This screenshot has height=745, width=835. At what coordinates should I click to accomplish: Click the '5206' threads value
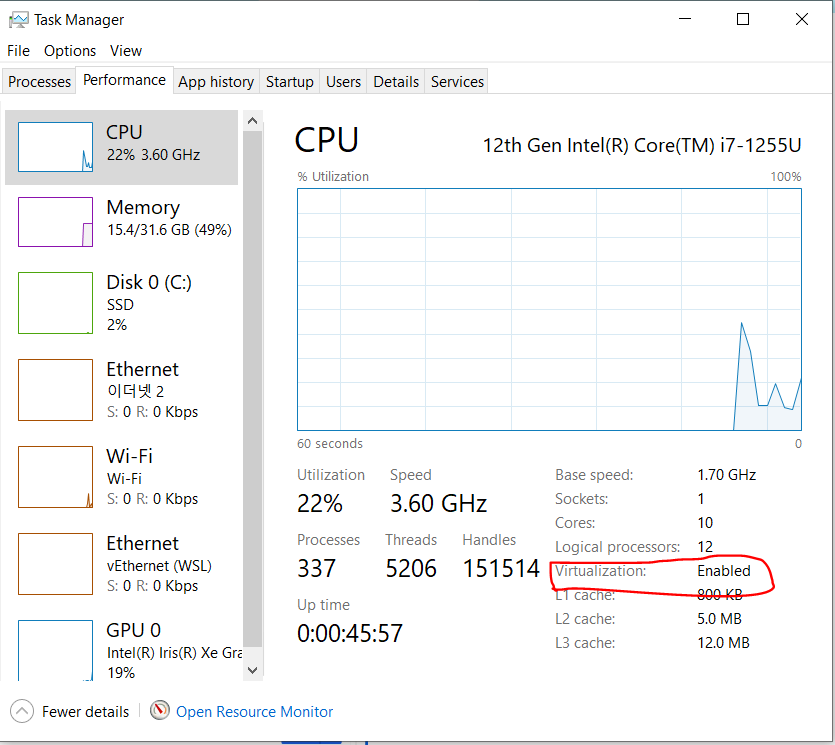point(411,569)
